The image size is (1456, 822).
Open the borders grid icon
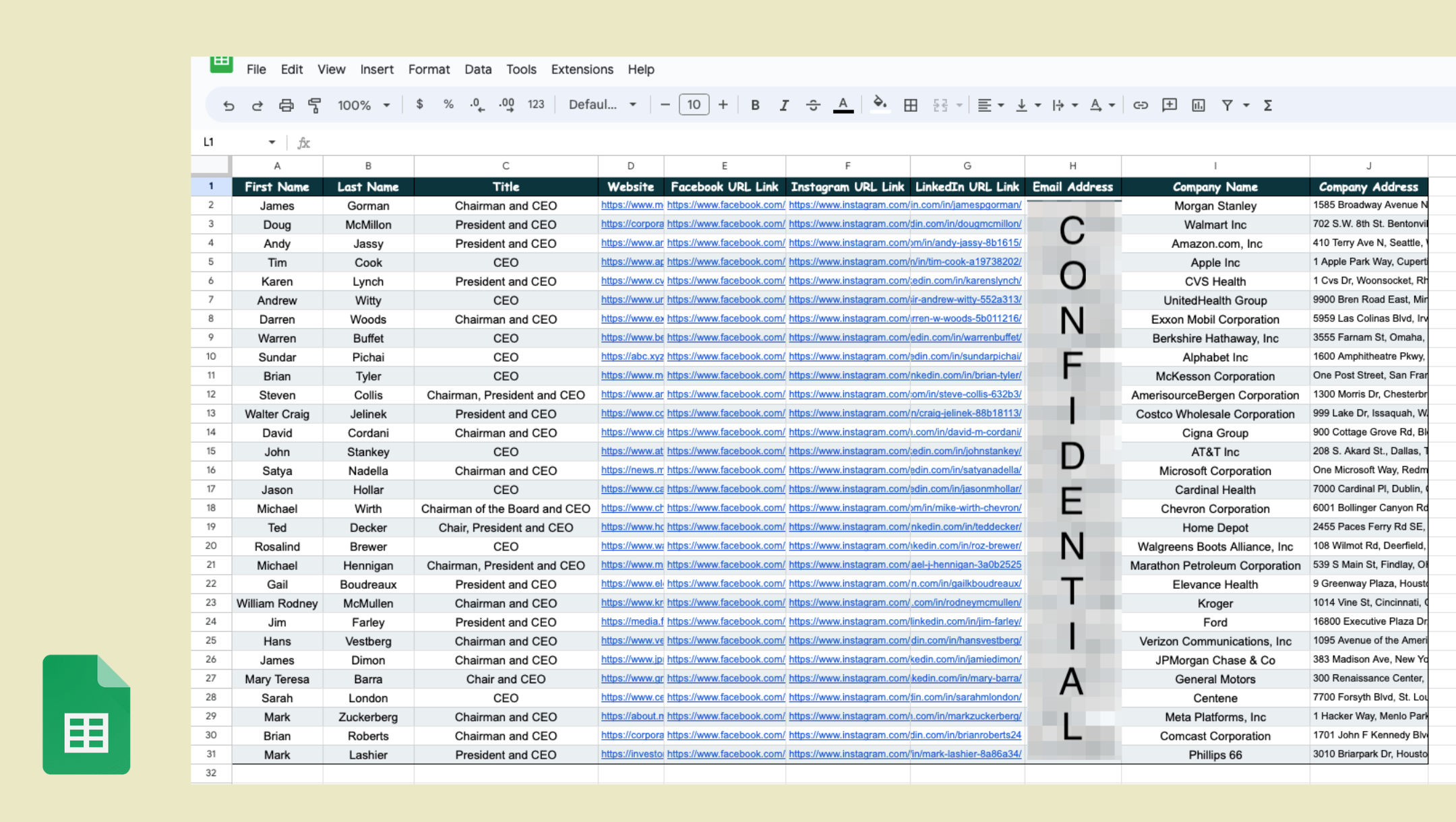click(x=910, y=105)
